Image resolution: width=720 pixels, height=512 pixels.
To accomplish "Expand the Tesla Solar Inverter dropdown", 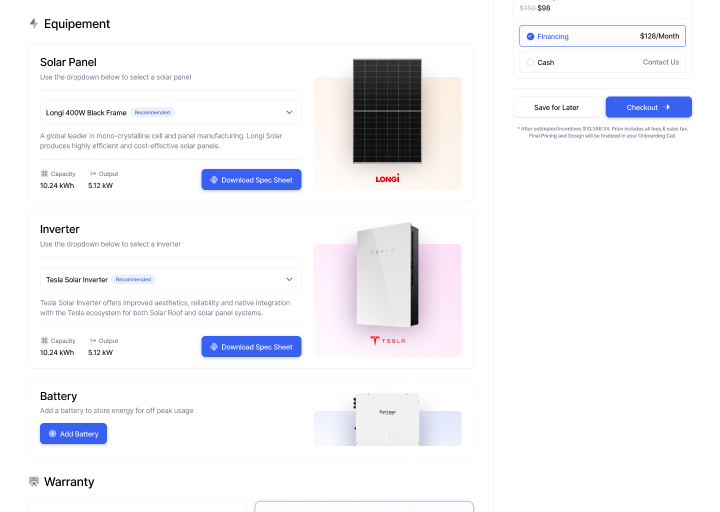I will [x=170, y=279].
